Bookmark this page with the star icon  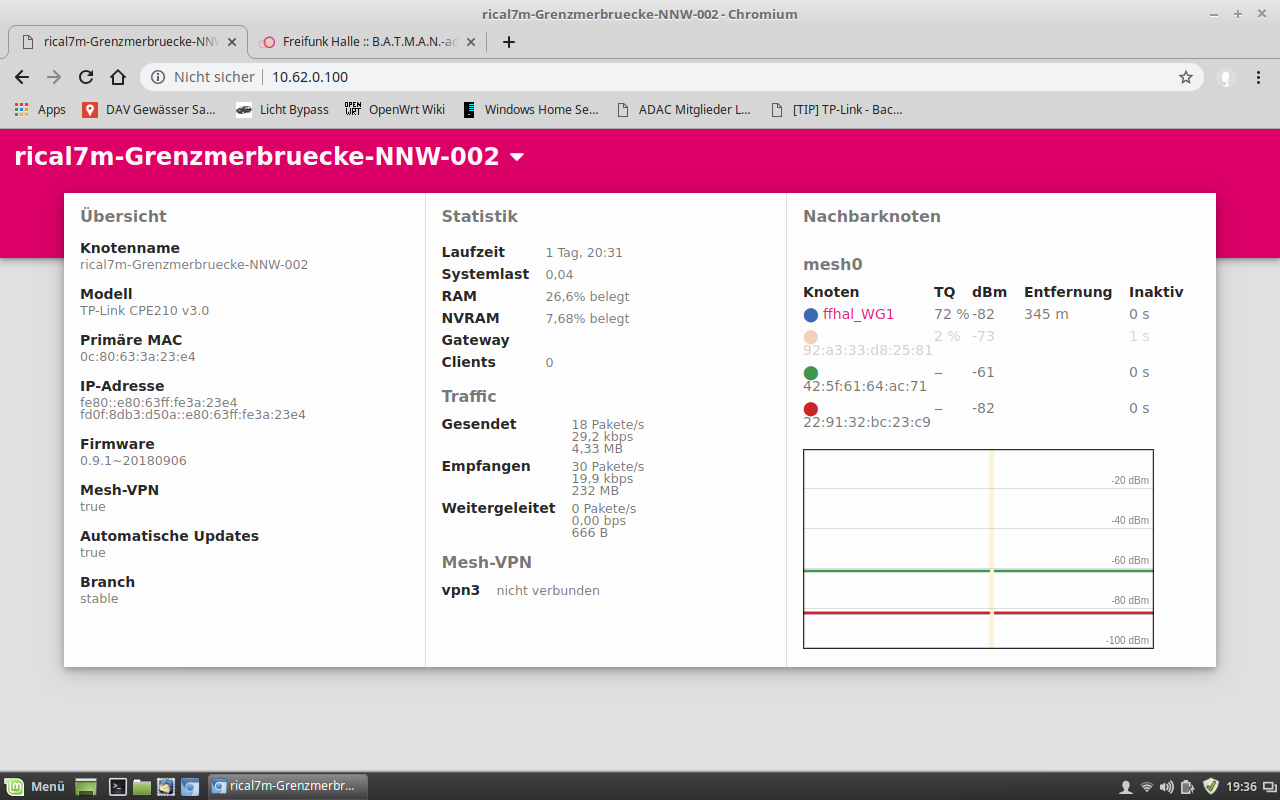click(1186, 77)
